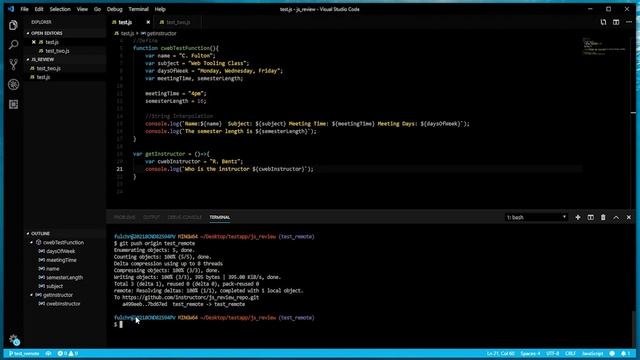Split the terminal panel

coord(590,218)
